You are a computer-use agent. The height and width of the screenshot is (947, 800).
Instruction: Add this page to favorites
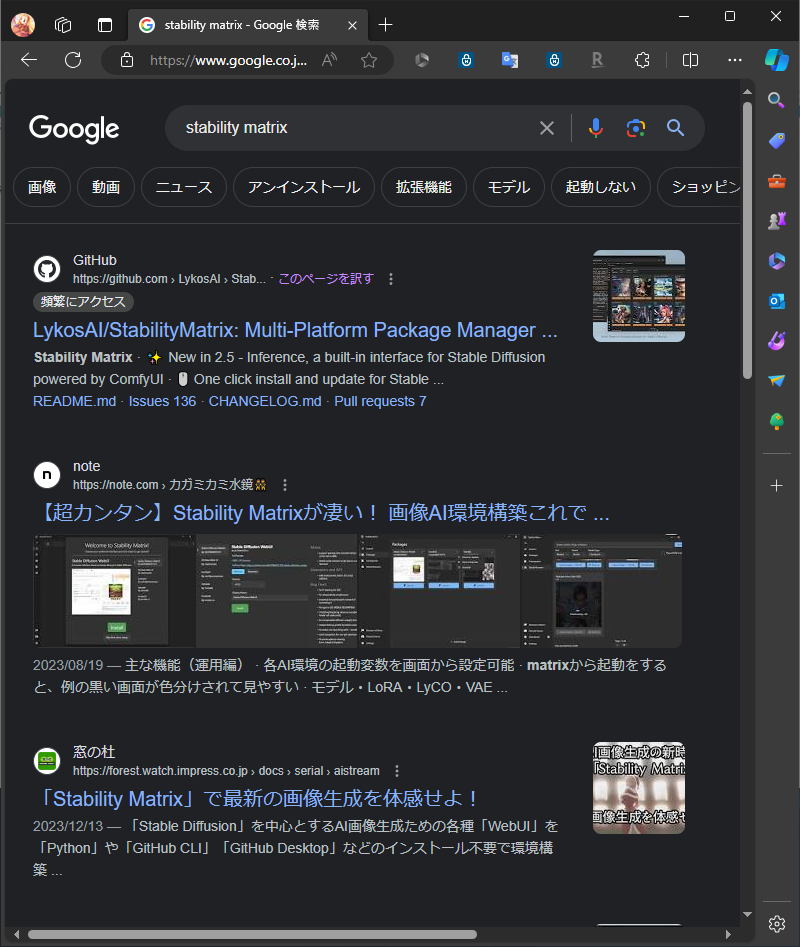click(369, 60)
